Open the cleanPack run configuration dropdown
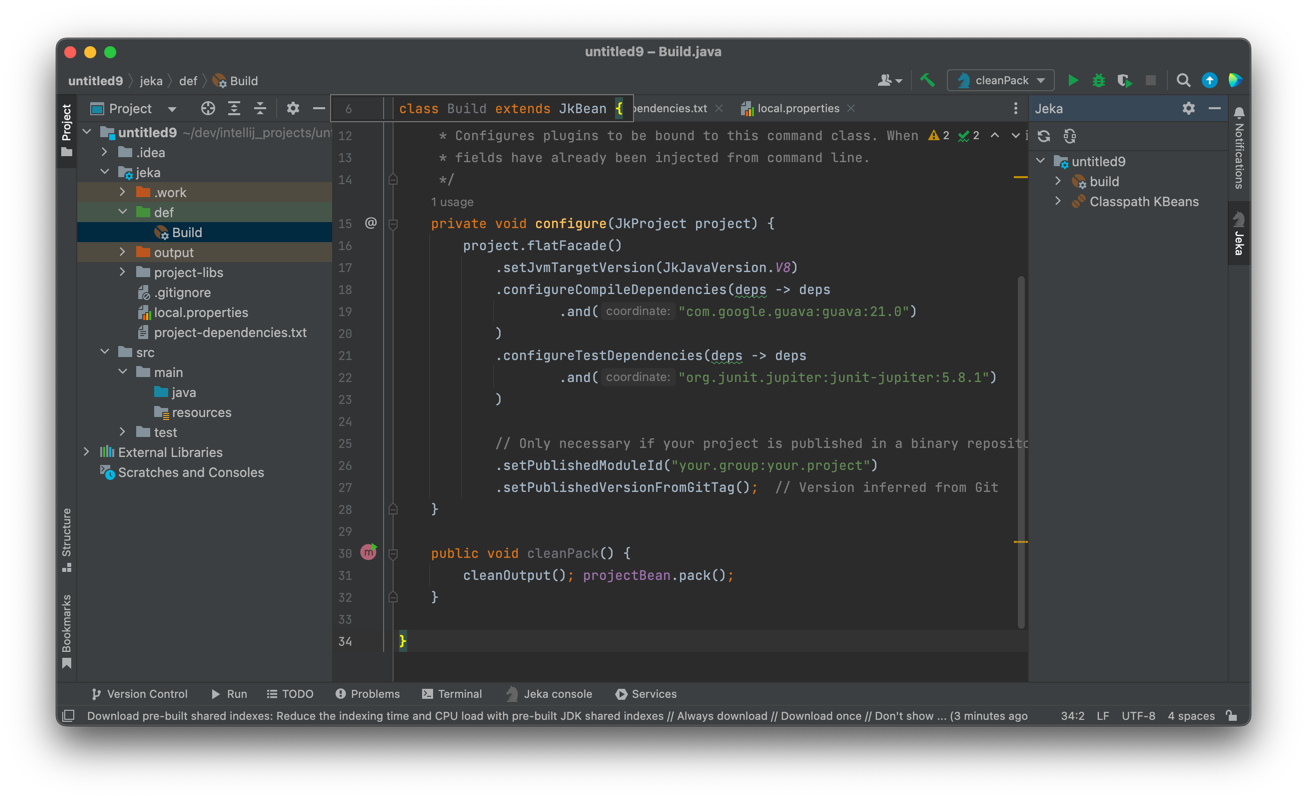Viewport: 1307px width, 800px height. pos(1001,80)
